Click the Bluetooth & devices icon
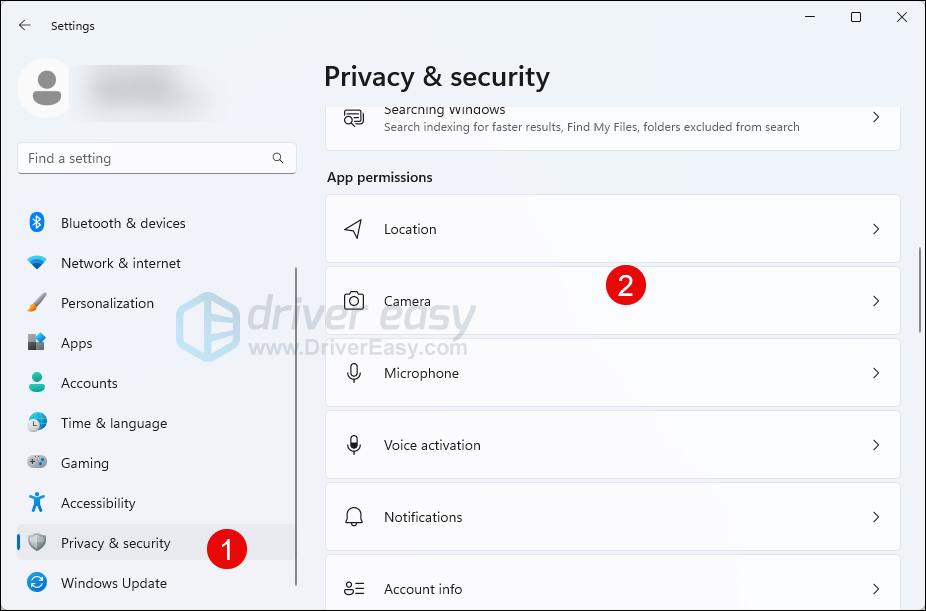The image size is (926, 611). [37, 223]
